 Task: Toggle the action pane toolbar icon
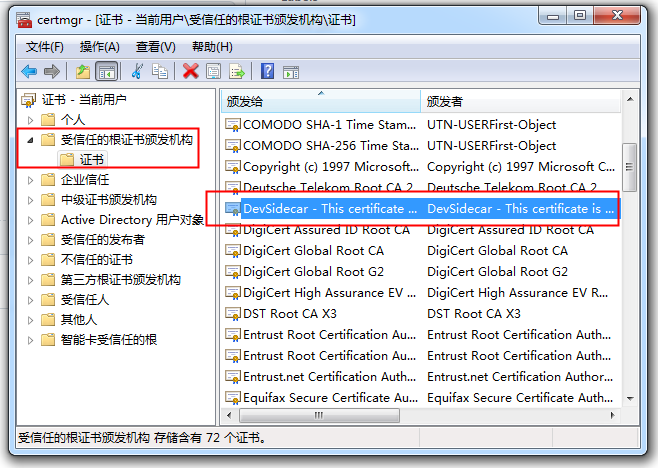291,72
